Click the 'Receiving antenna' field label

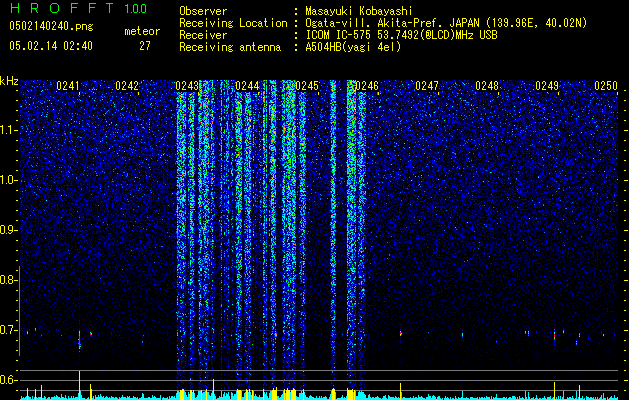point(230,47)
